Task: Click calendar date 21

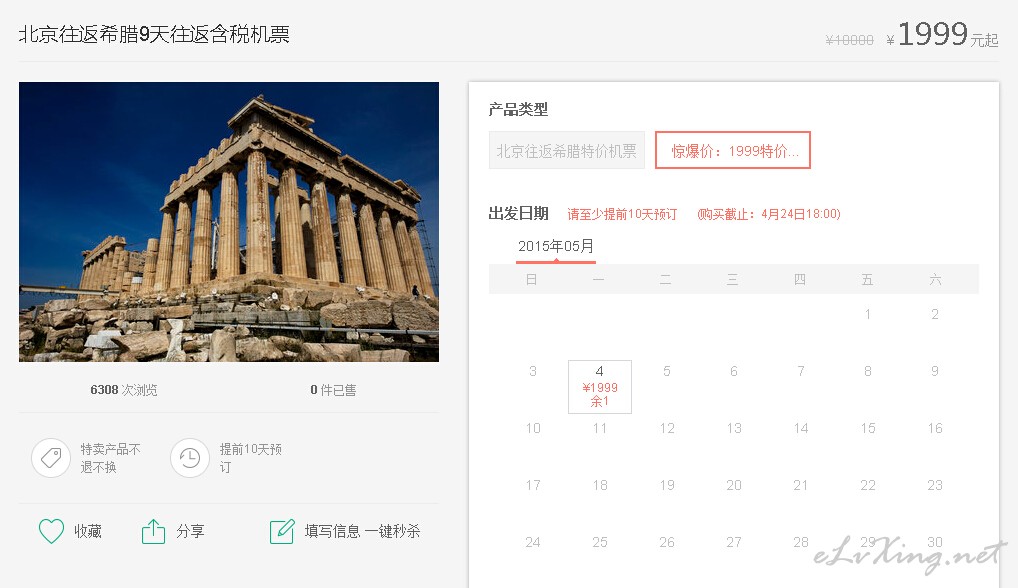Action: point(801,485)
